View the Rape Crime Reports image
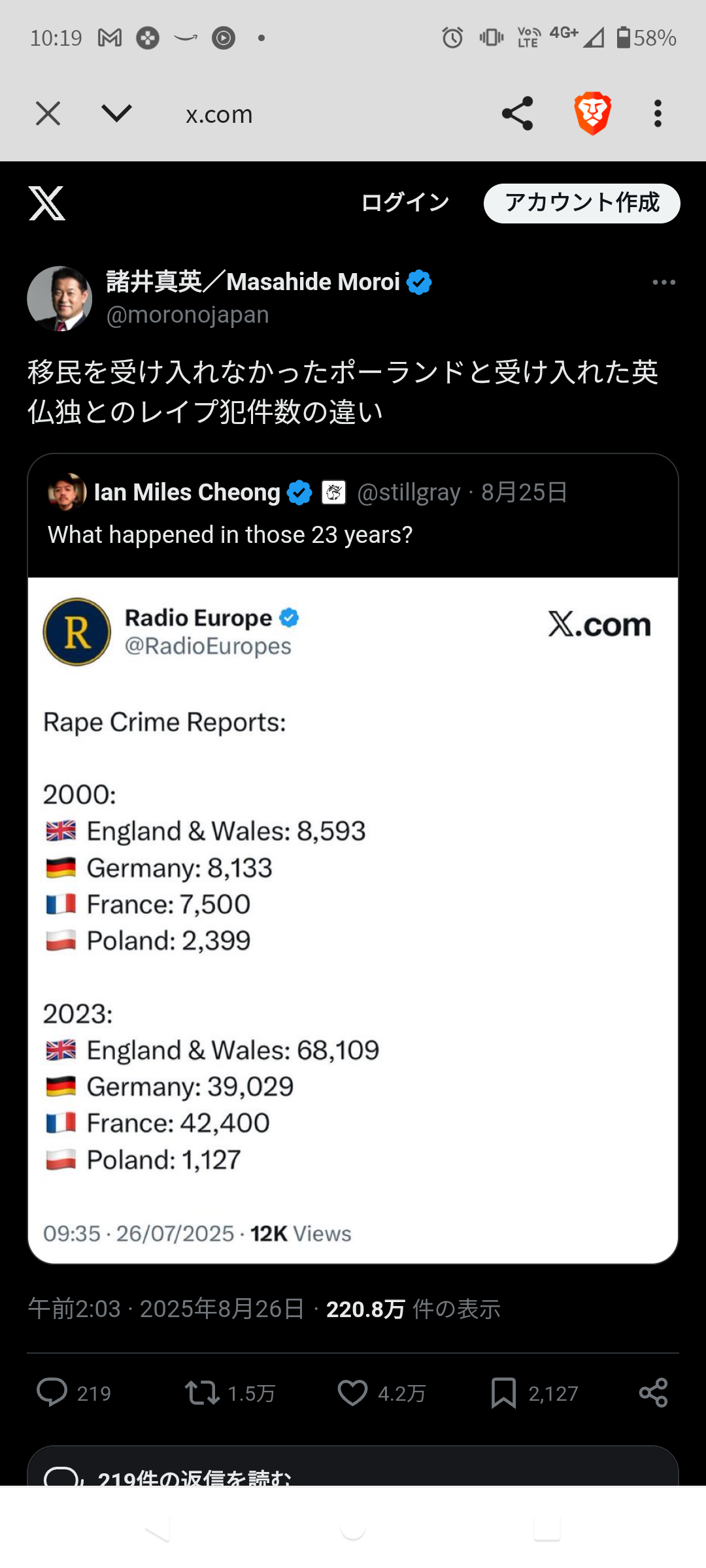This screenshot has width=706, height=1568. (353, 915)
